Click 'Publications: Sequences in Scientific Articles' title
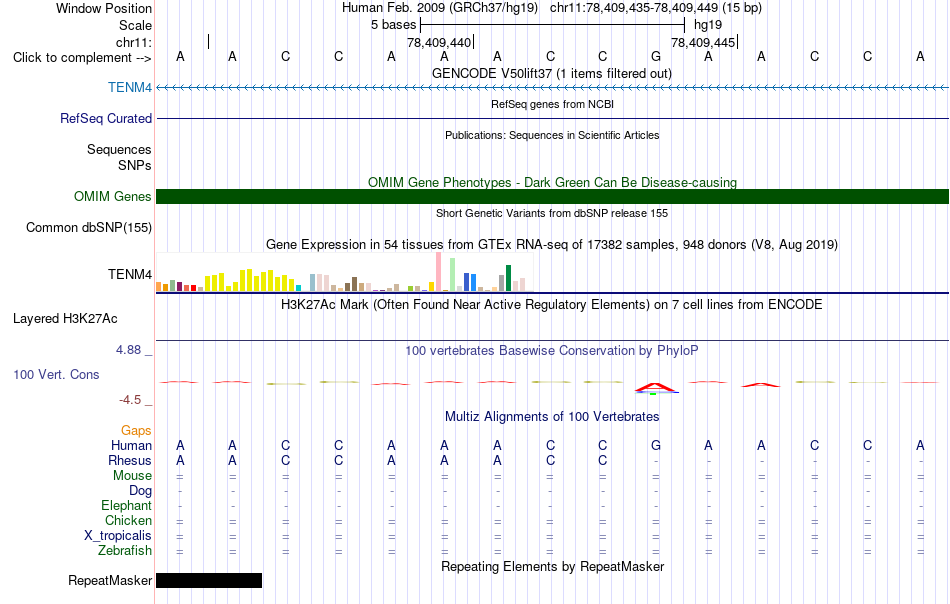This screenshot has width=950, height=604. click(552, 135)
